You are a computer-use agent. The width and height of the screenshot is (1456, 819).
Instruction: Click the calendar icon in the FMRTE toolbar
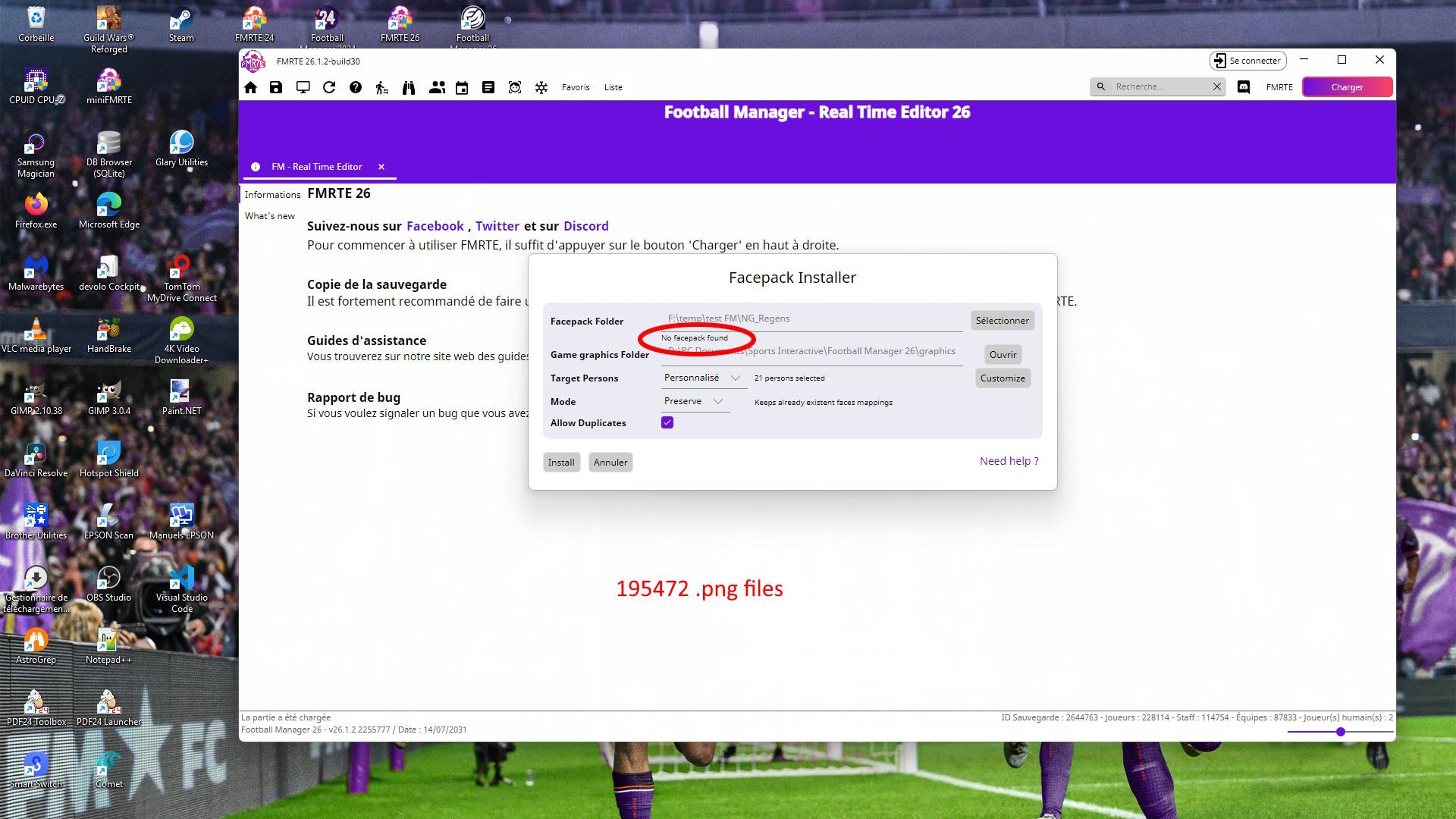pos(460,87)
